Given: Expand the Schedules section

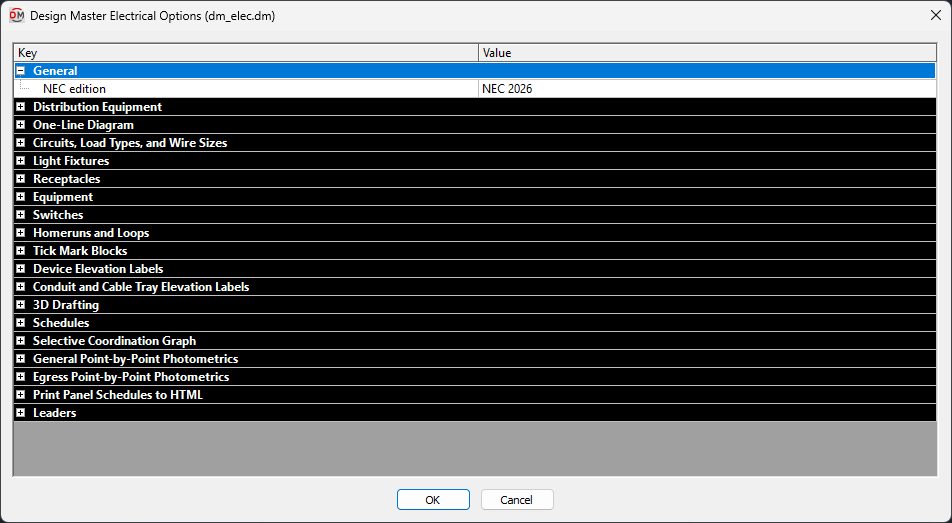Looking at the screenshot, I should click(21, 323).
